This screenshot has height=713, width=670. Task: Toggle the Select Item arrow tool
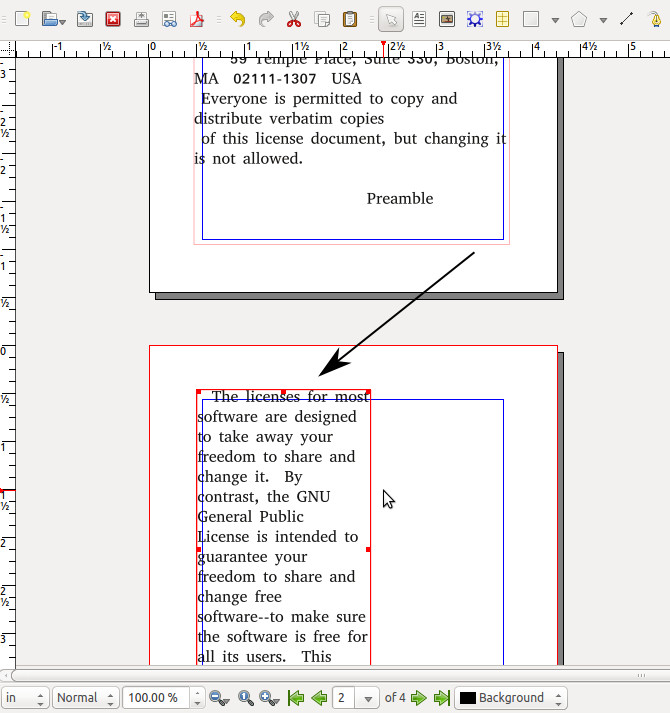pyautogui.click(x=391, y=19)
